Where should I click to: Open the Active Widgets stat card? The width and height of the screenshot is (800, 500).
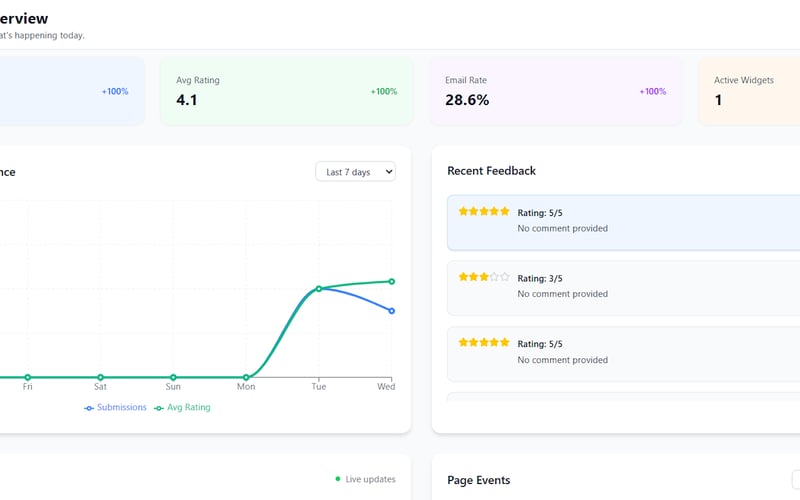(x=749, y=91)
